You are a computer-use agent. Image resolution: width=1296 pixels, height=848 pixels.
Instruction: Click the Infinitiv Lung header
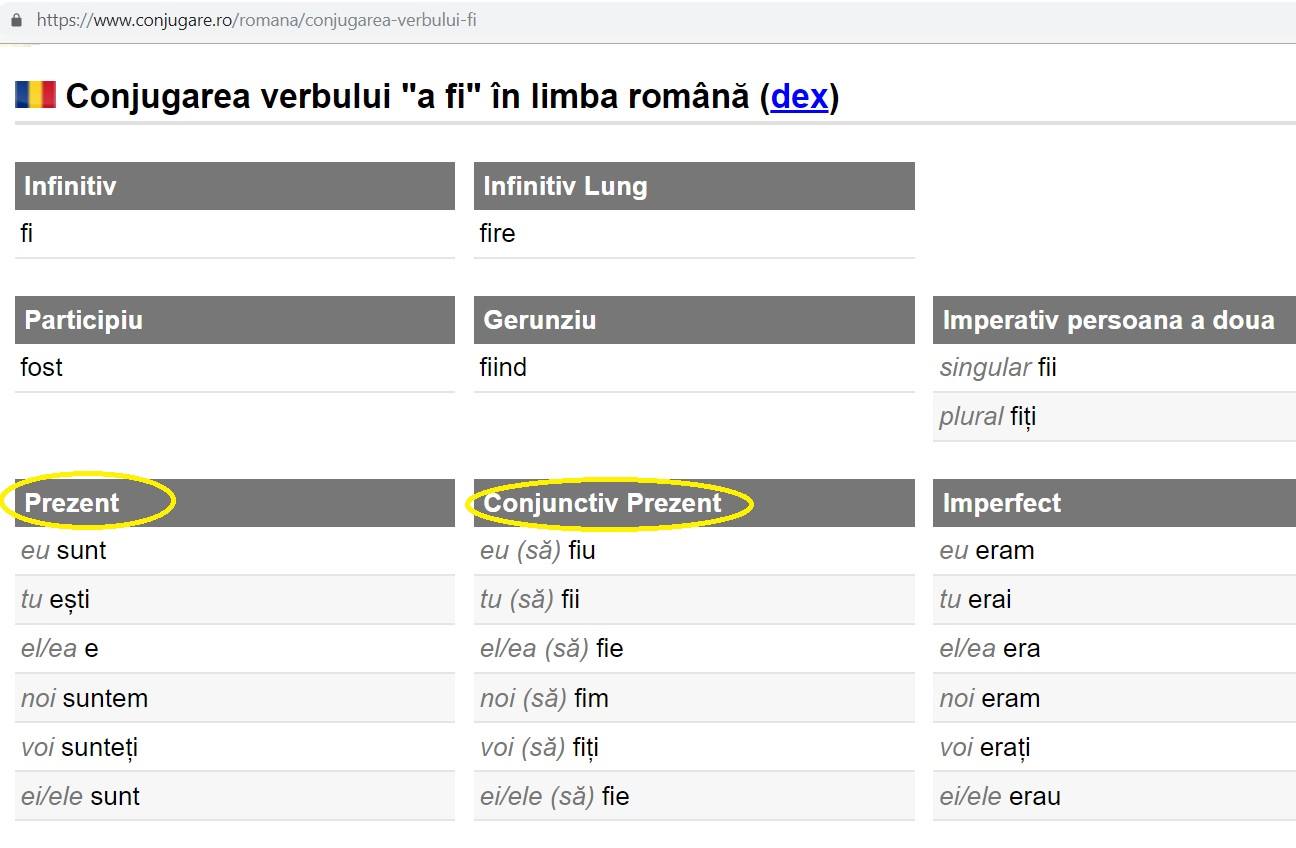694,186
